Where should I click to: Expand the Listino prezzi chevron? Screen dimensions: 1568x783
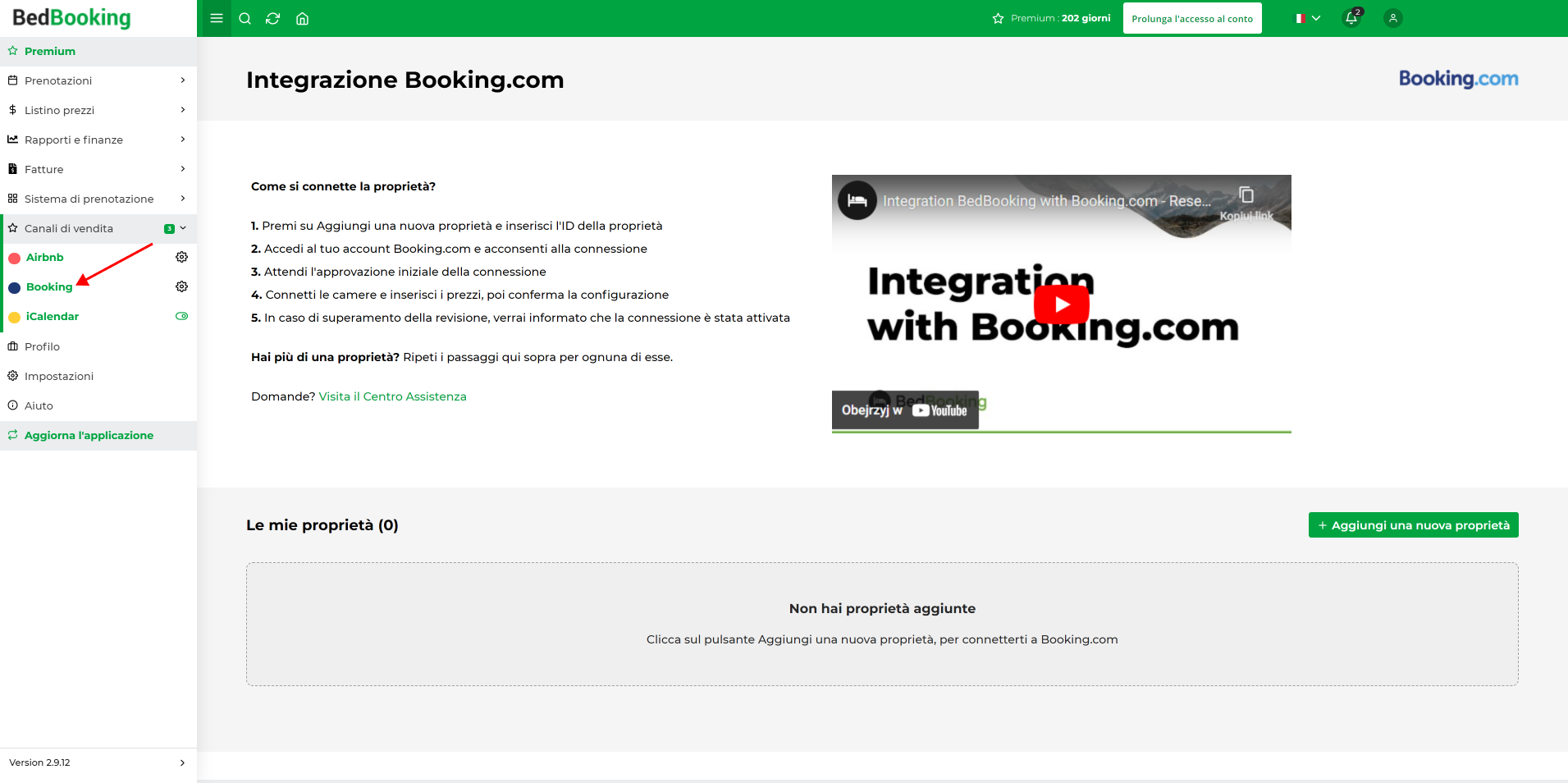(182, 110)
